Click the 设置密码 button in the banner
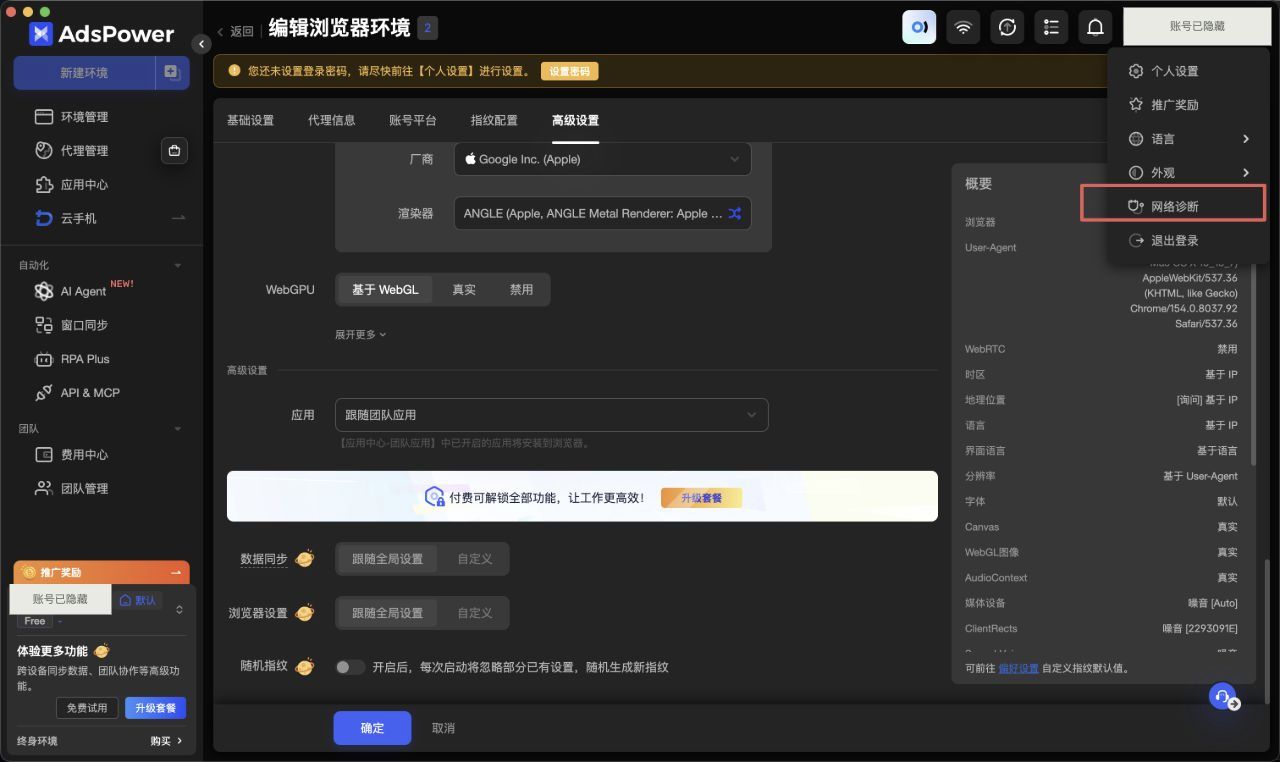Screen dimensions: 1280x762 pyautogui.click(x=570, y=71)
